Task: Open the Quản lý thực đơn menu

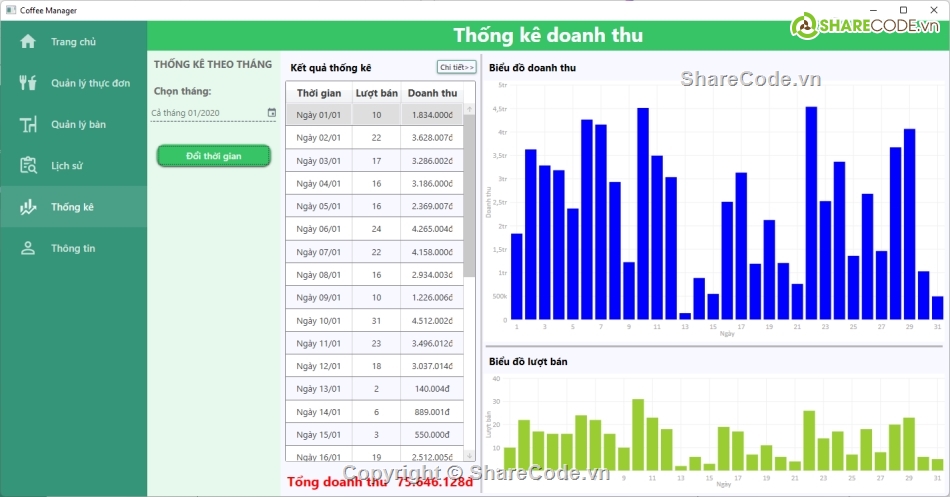Action: [x=90, y=84]
